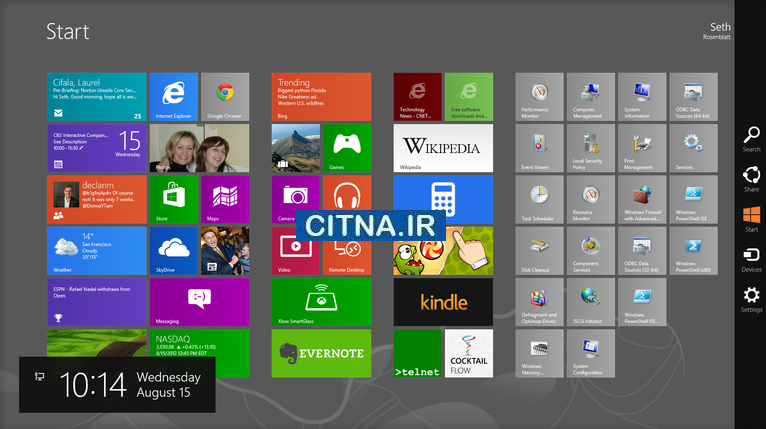The image size is (766, 429).
Task: Open the Messaging tile
Action: [198, 302]
